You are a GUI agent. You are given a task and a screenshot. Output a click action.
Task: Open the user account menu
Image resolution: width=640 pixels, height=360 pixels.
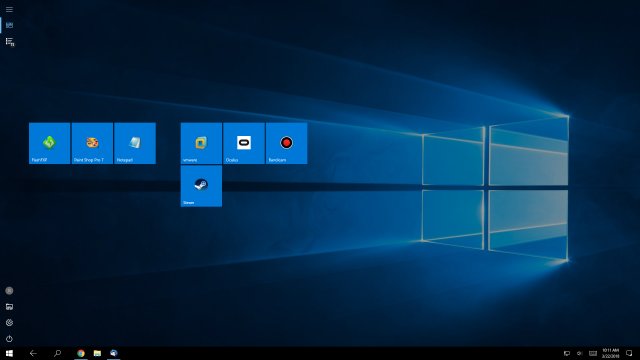9,291
